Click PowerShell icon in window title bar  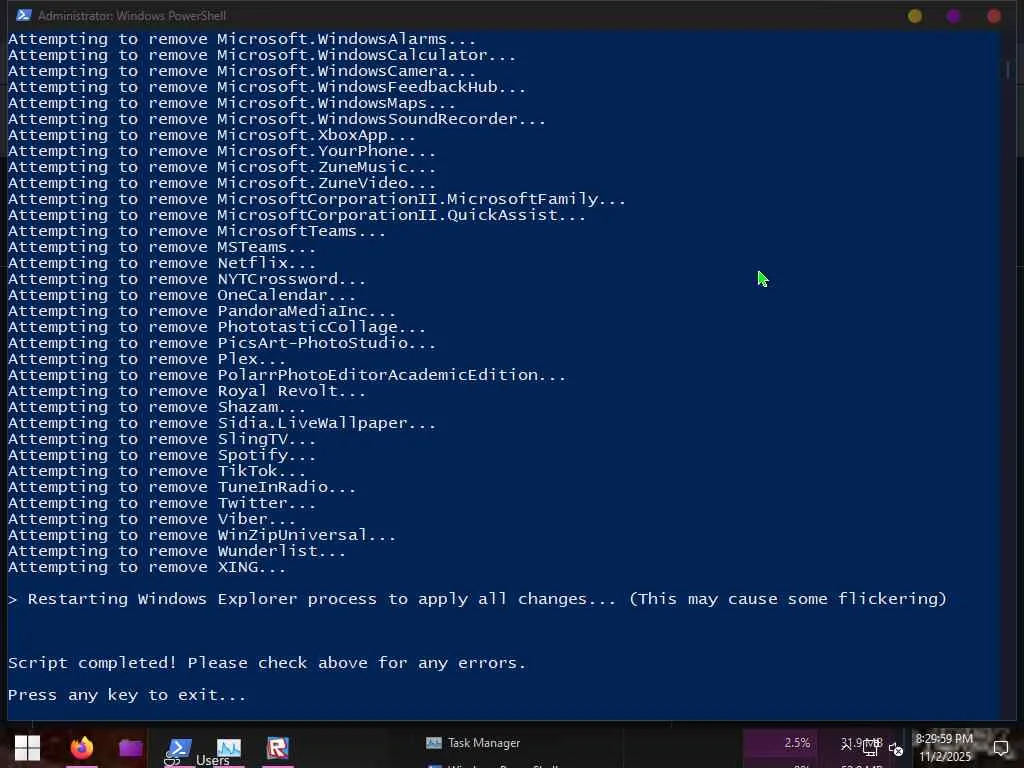[x=24, y=15]
